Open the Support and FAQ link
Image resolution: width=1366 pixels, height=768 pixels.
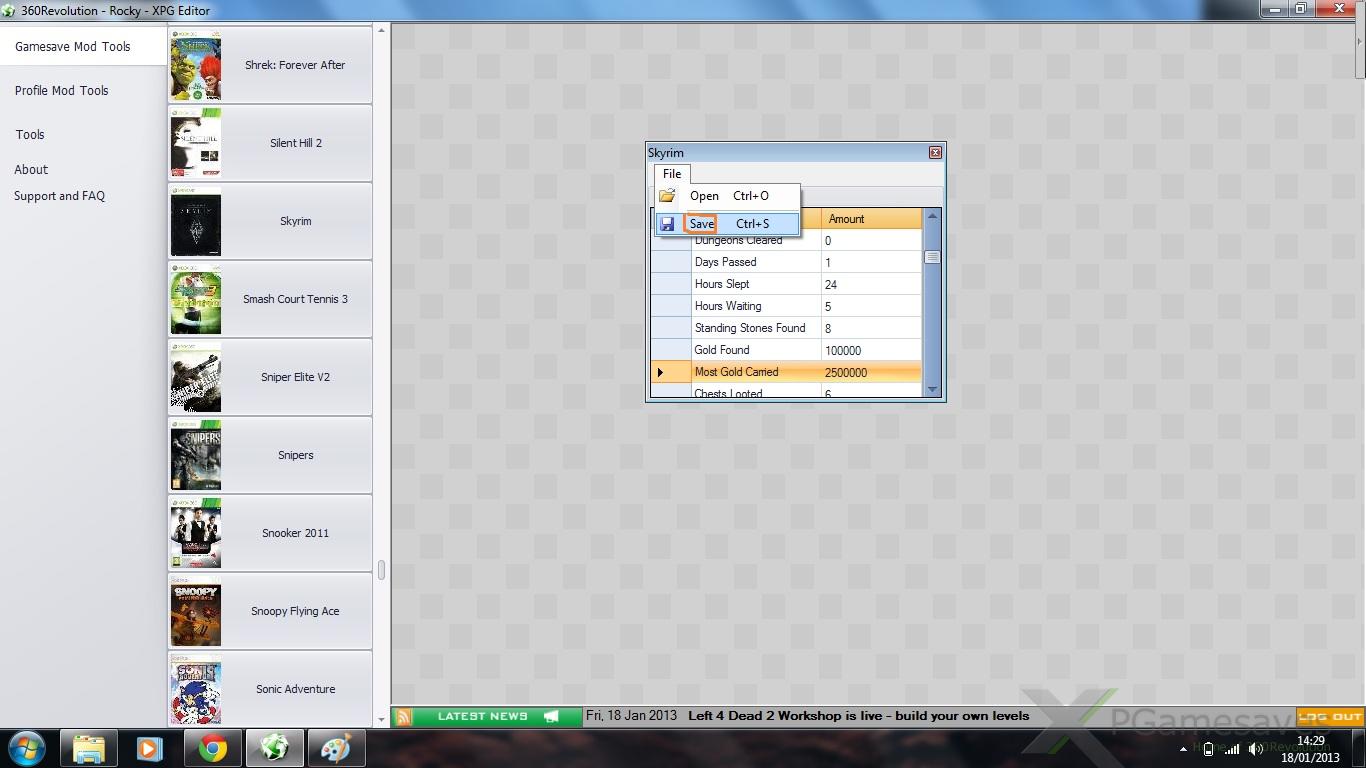tap(59, 196)
